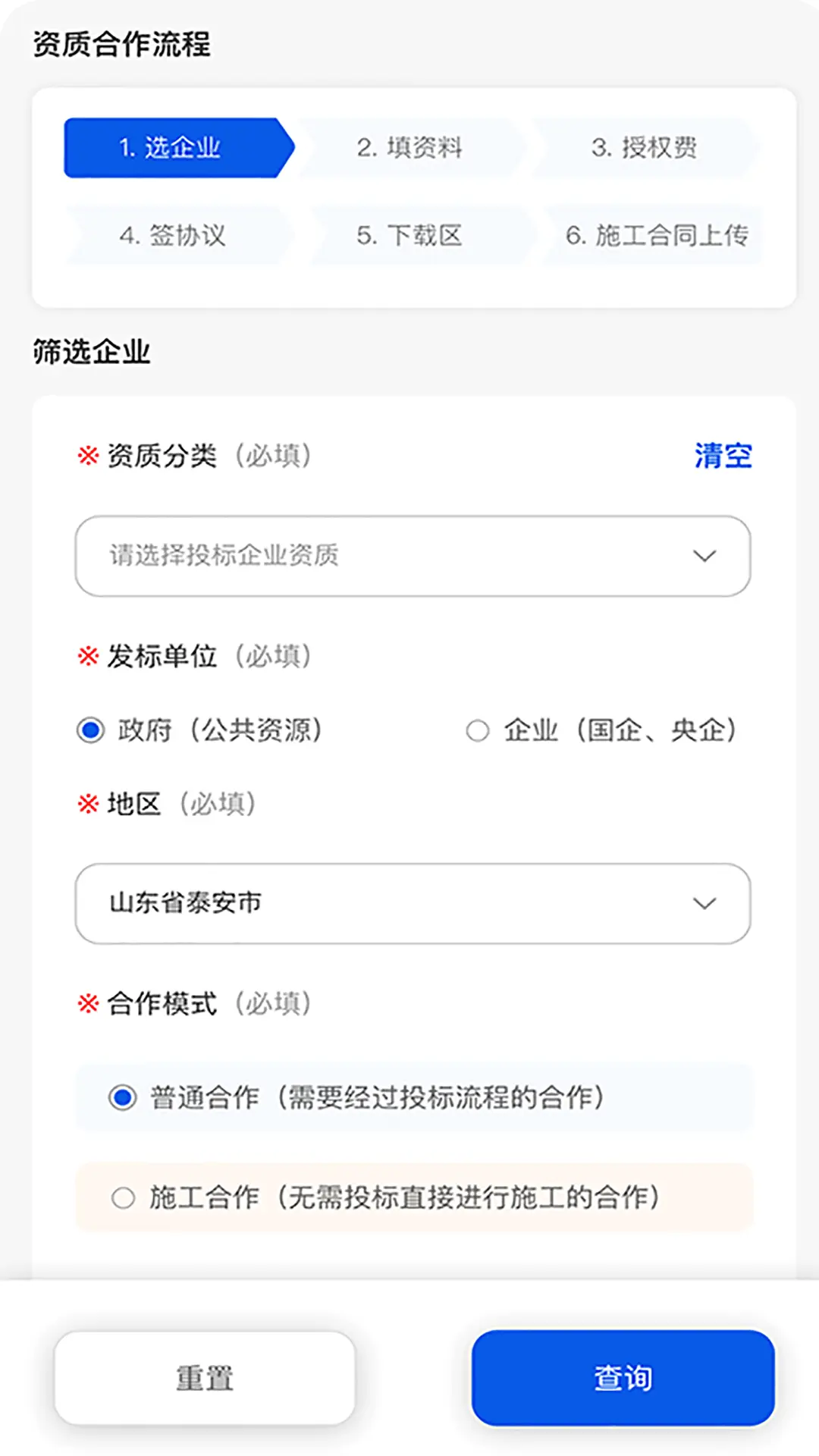
Task: Choose 施工合作 radio button
Action: [123, 1198]
